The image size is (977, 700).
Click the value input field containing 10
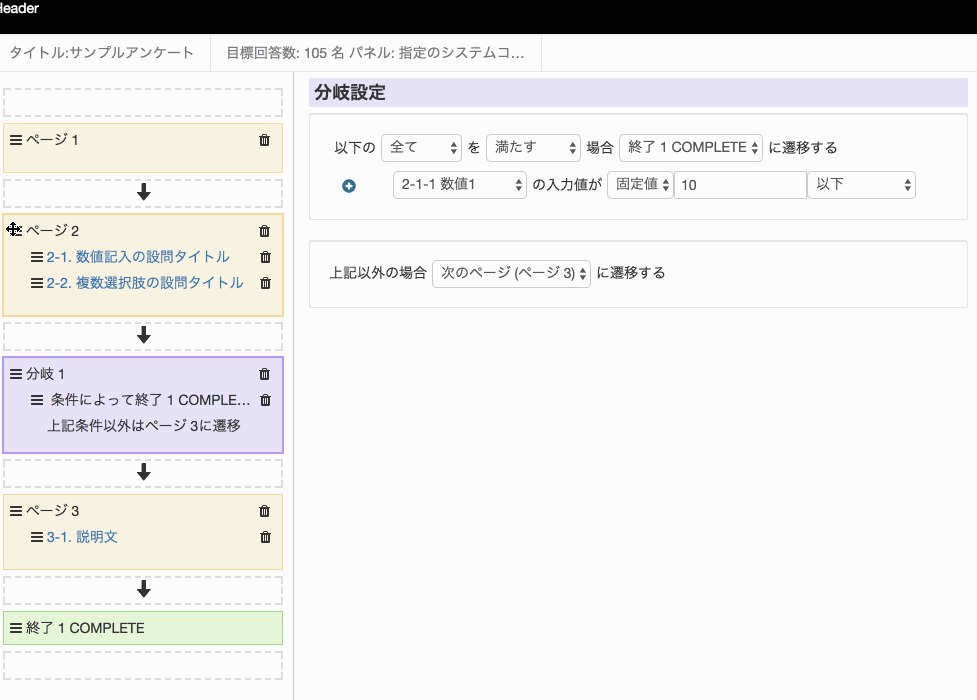[x=739, y=185]
